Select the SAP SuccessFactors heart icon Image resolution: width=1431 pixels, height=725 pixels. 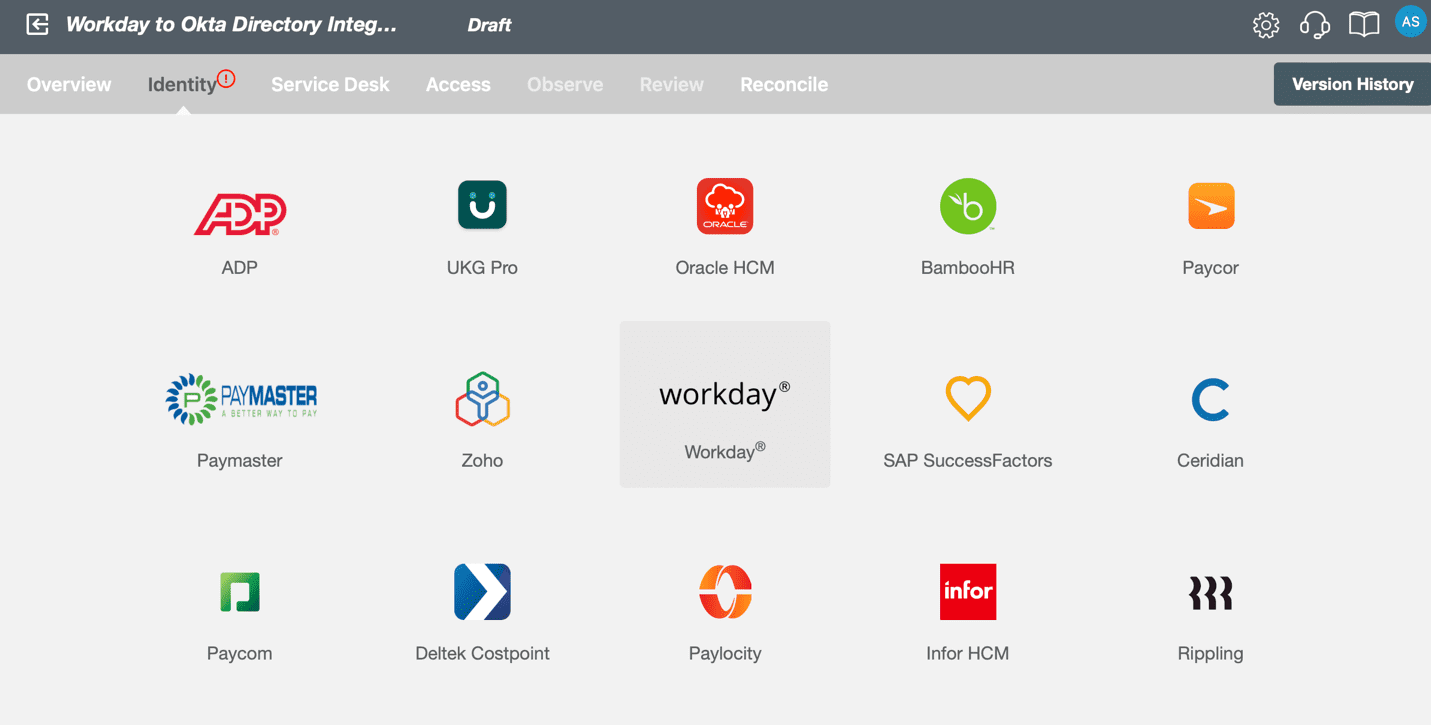pyautogui.click(x=967, y=398)
